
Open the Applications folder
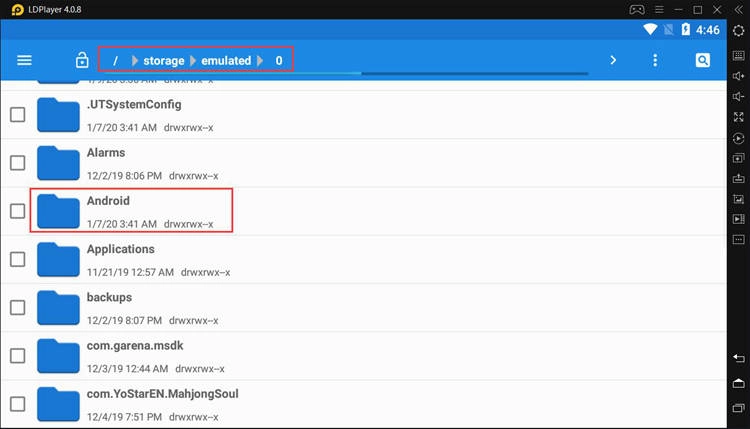coord(120,249)
